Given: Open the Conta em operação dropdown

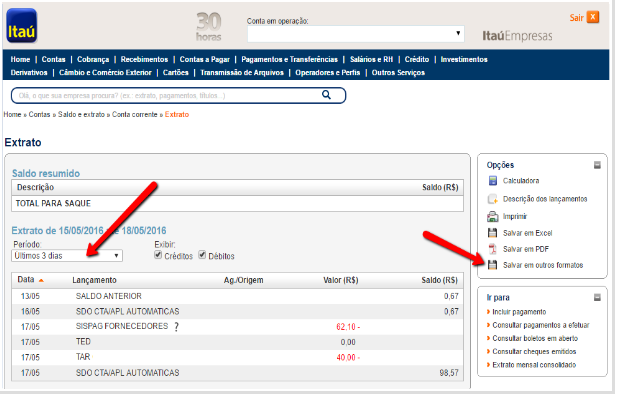Looking at the screenshot, I should 356,34.
